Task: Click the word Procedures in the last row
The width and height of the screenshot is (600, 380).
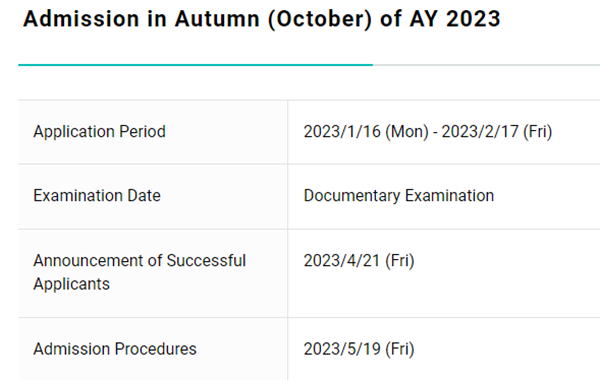Action: point(156,349)
